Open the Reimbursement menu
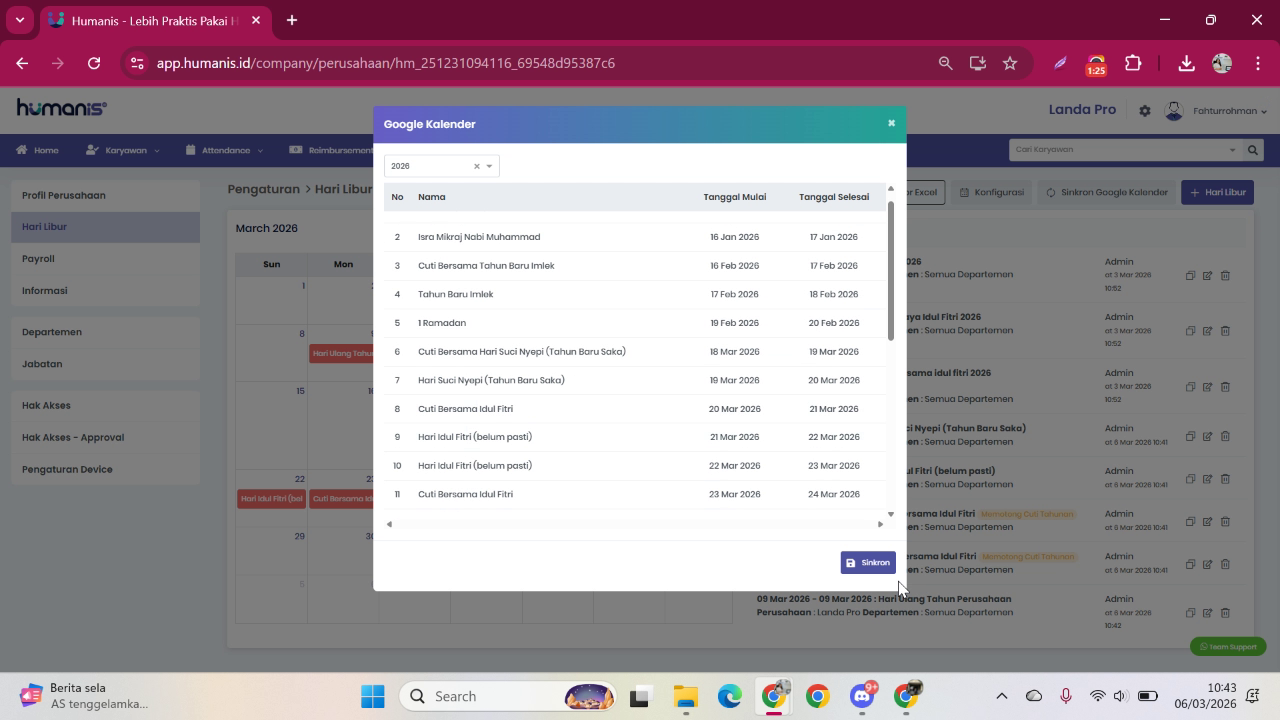The height and width of the screenshot is (720, 1280). pyautogui.click(x=331, y=150)
